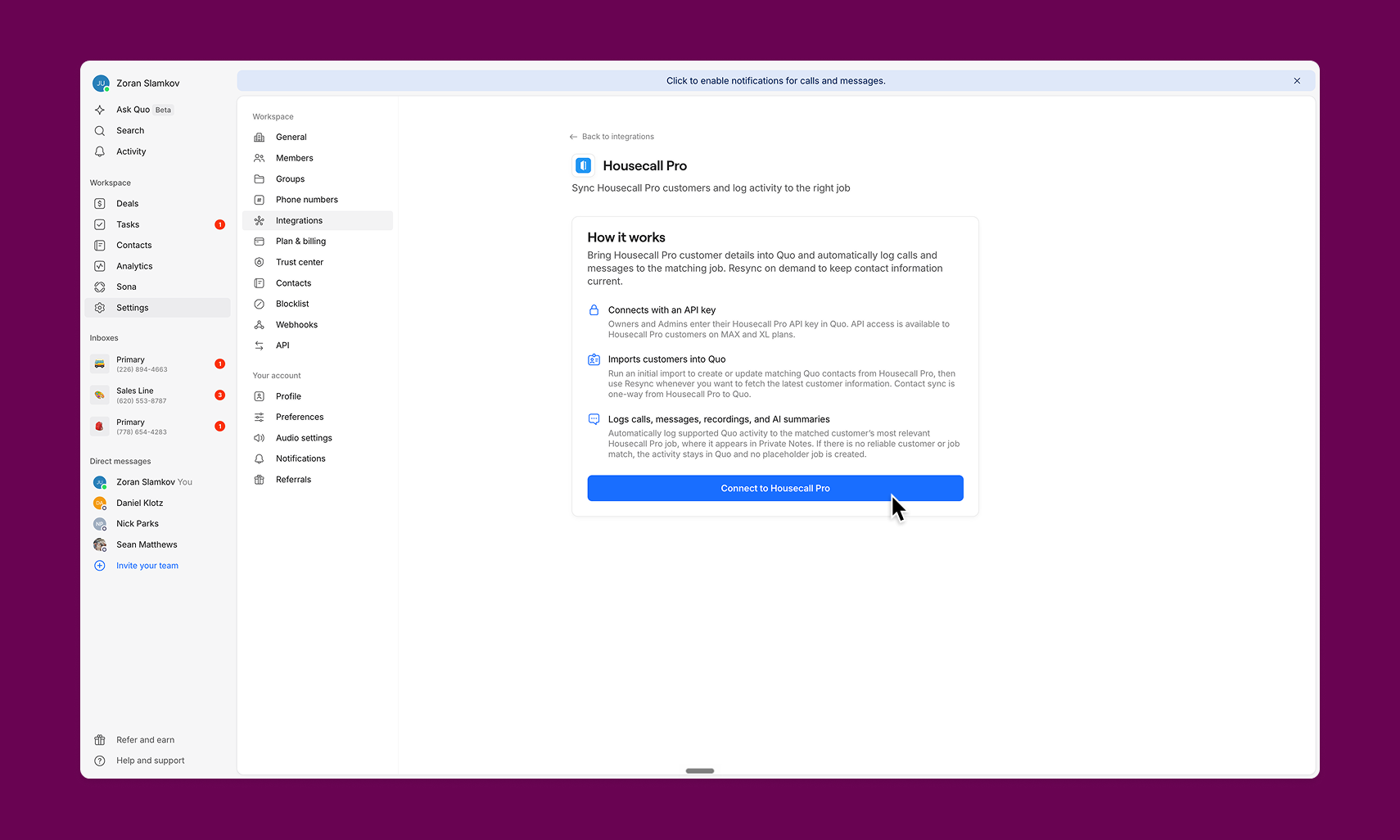Click the Audio settings speaker icon

click(260, 438)
